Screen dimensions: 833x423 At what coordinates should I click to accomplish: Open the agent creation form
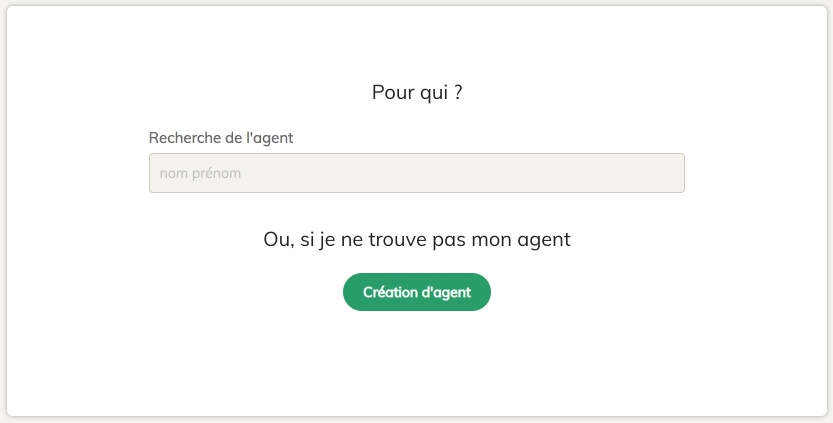coord(416,292)
